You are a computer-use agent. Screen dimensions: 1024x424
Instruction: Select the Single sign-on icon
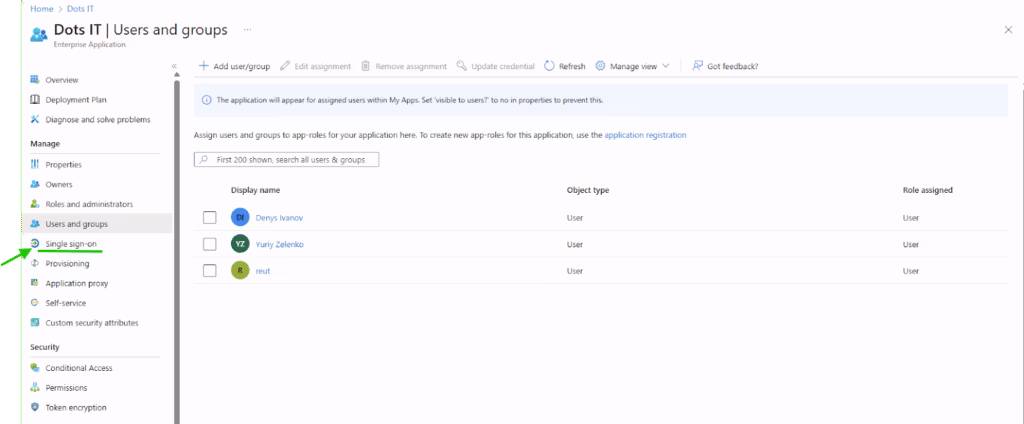pyautogui.click(x=35, y=244)
